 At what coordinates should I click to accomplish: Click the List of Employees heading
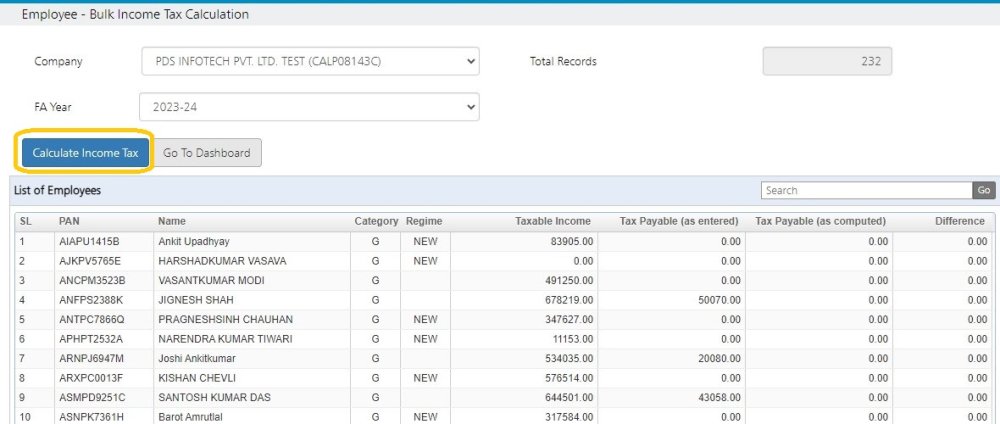57,190
